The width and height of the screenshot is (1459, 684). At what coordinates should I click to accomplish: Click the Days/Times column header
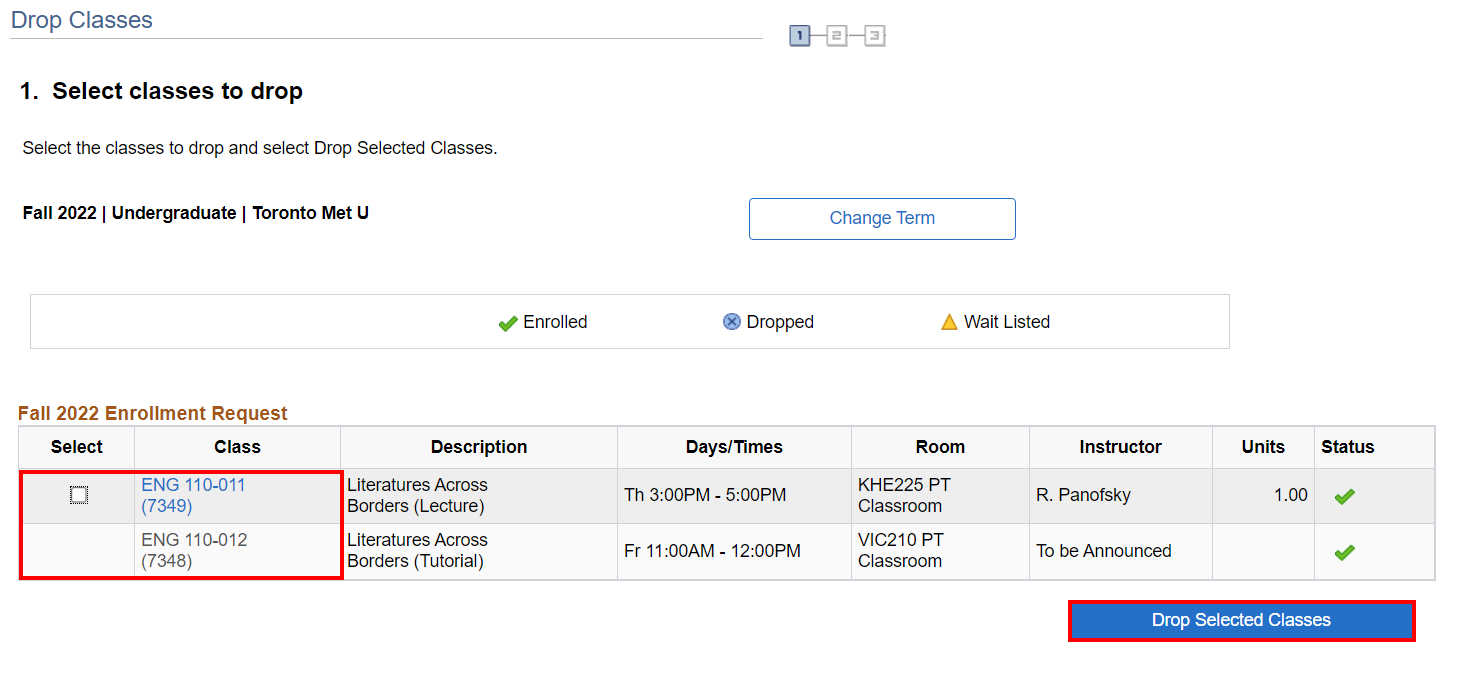[x=734, y=447]
